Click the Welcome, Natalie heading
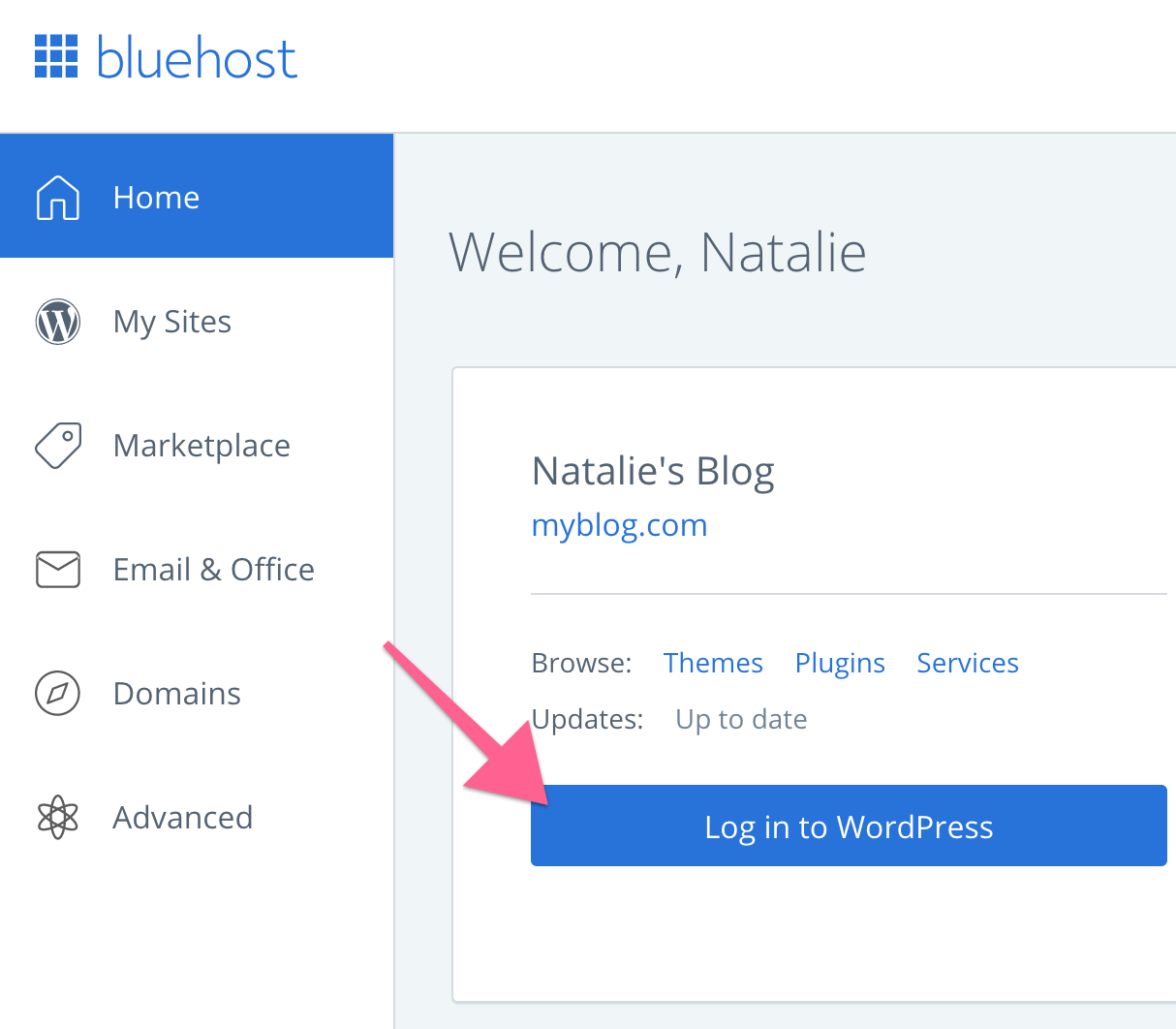 point(658,254)
